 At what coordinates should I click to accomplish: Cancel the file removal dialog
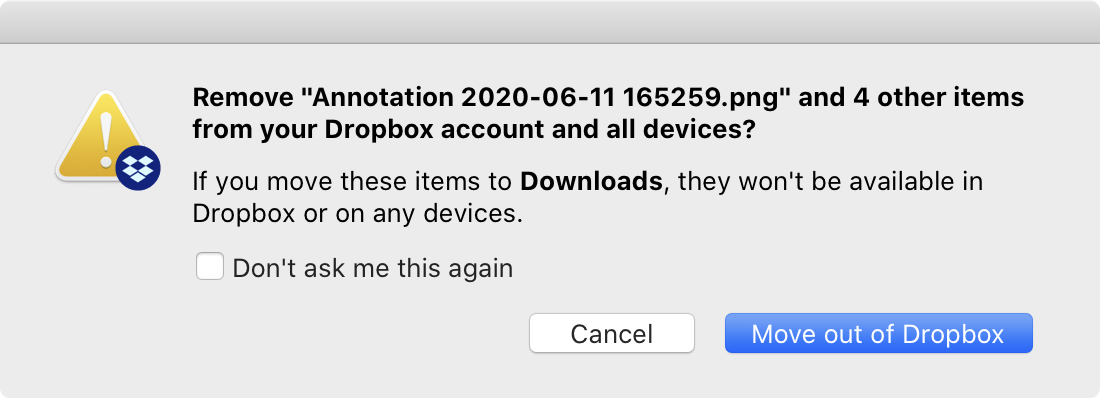click(x=612, y=333)
